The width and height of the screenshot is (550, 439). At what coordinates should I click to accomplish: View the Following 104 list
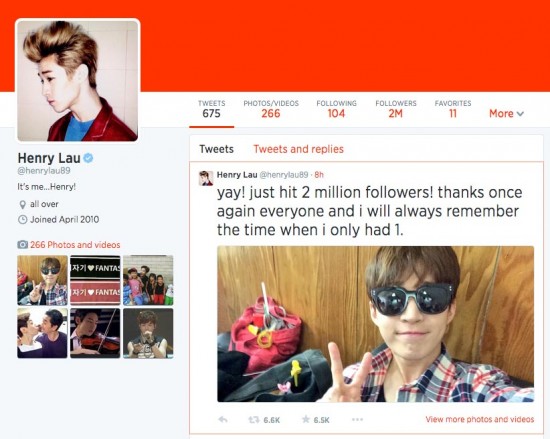click(336, 109)
